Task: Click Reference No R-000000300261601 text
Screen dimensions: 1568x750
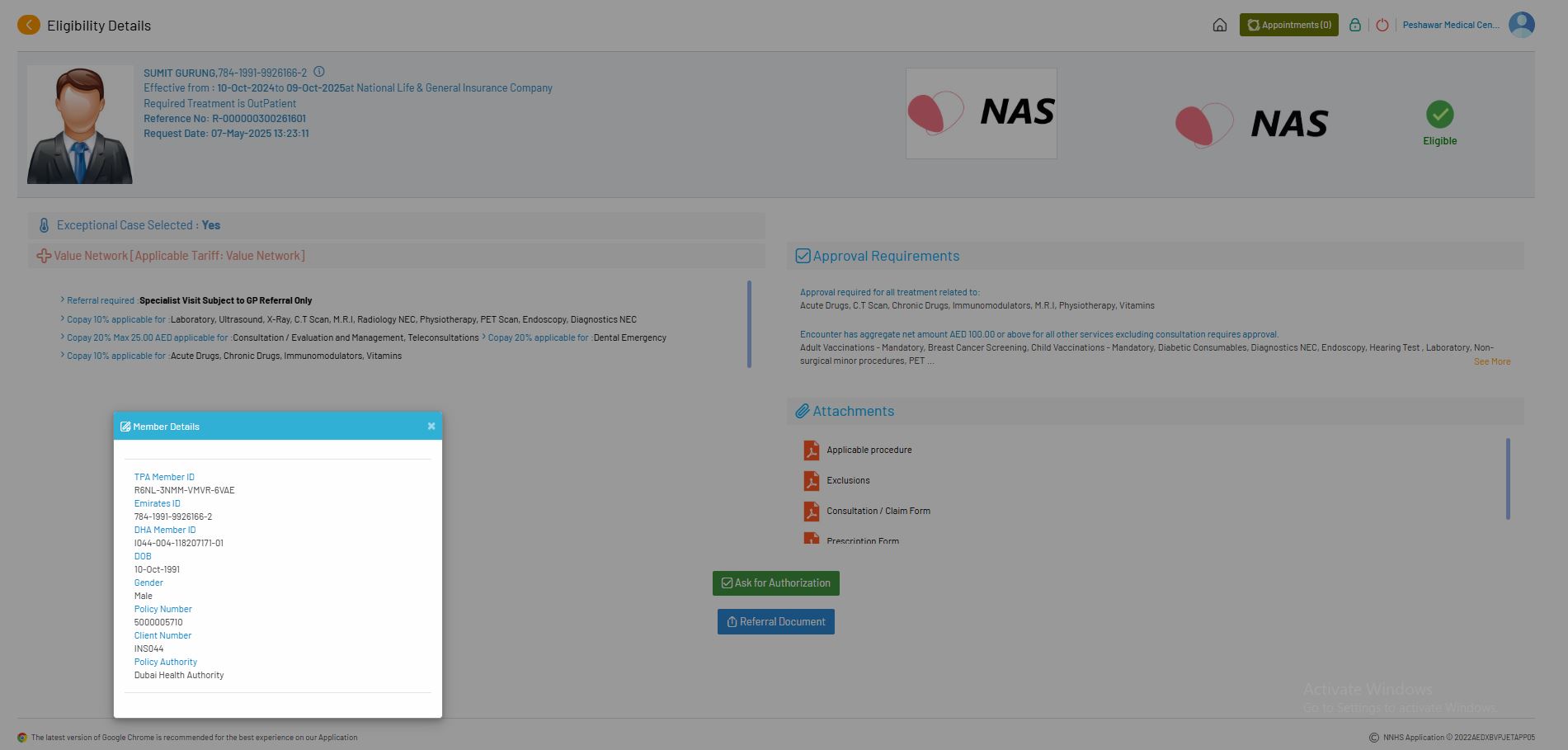Action: point(224,118)
